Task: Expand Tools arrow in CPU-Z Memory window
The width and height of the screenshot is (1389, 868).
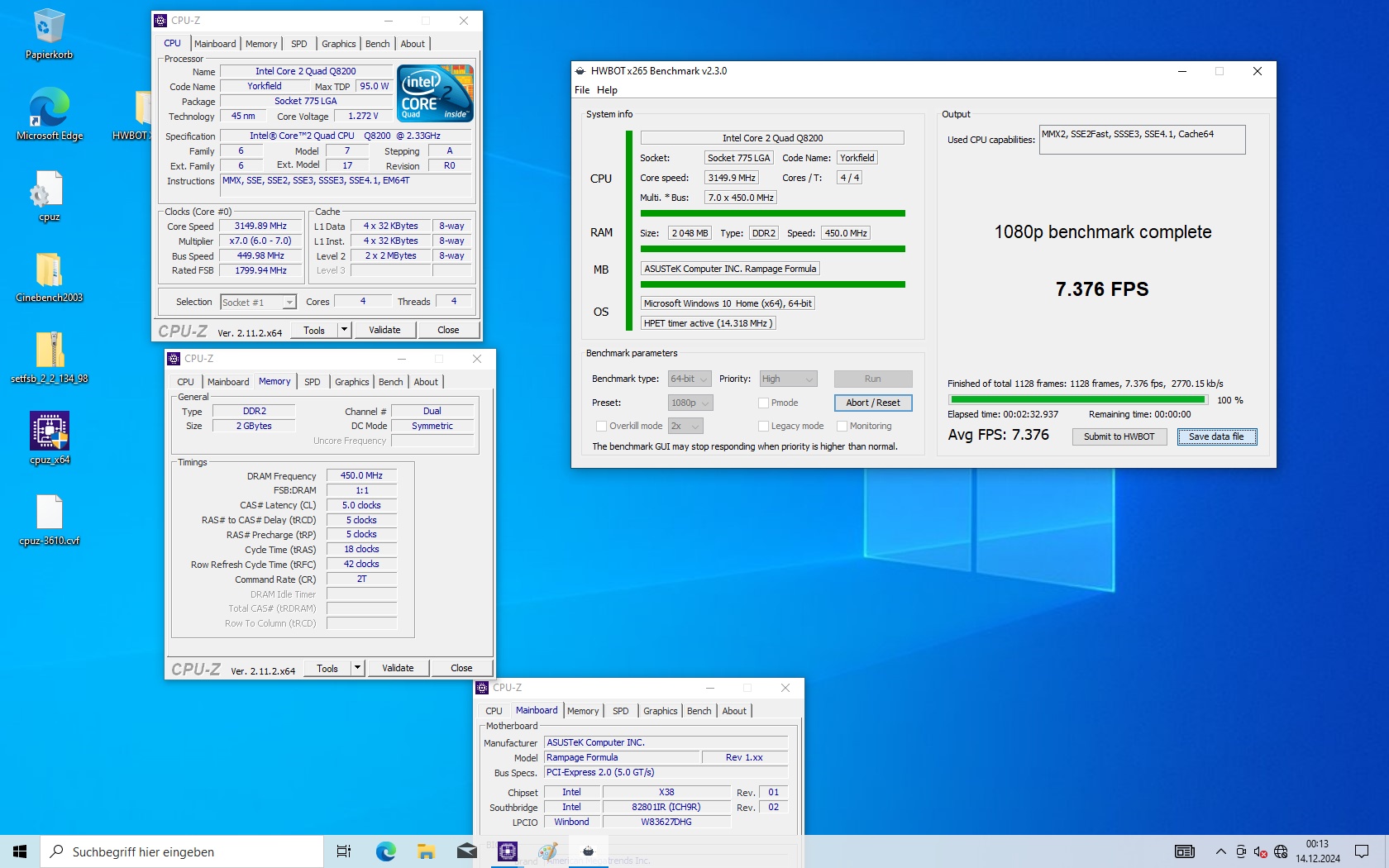Action: 357,668
